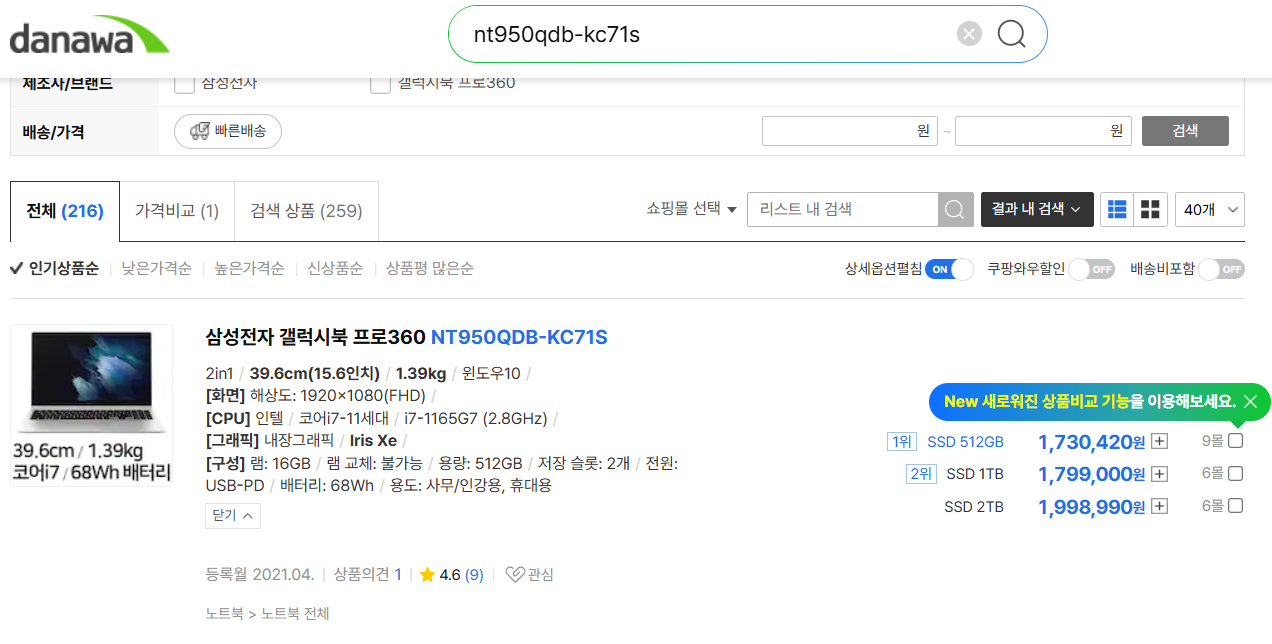Viewport: 1272px width, 644px height.
Task: Check the 갤럭시북 프로360 checkbox
Action: click(380, 84)
